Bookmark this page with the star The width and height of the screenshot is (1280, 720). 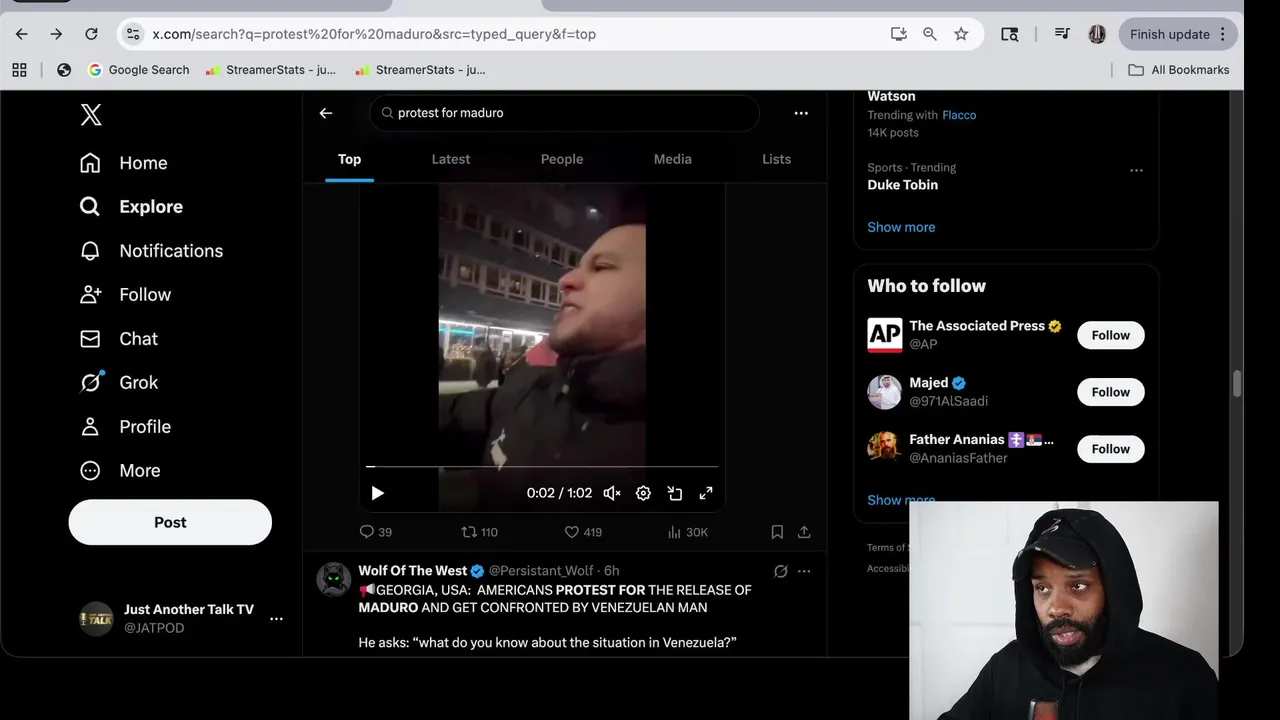coord(961,34)
